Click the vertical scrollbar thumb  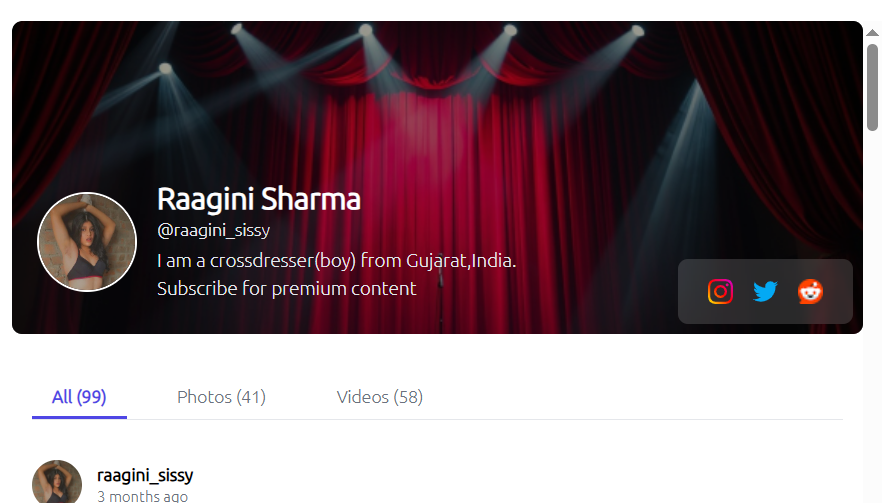coord(872,88)
